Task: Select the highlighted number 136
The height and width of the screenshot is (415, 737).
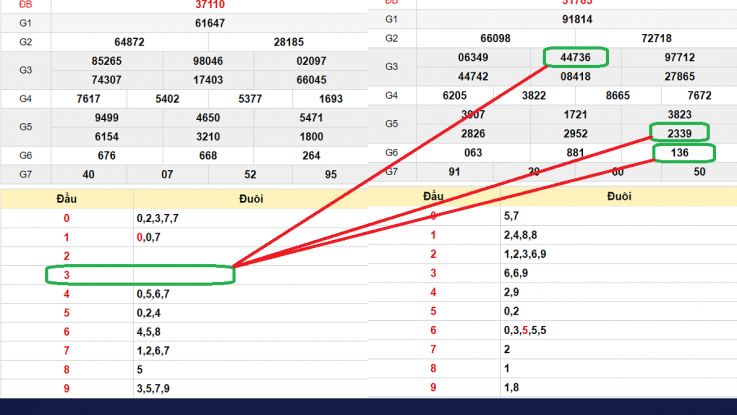Action: (x=679, y=153)
